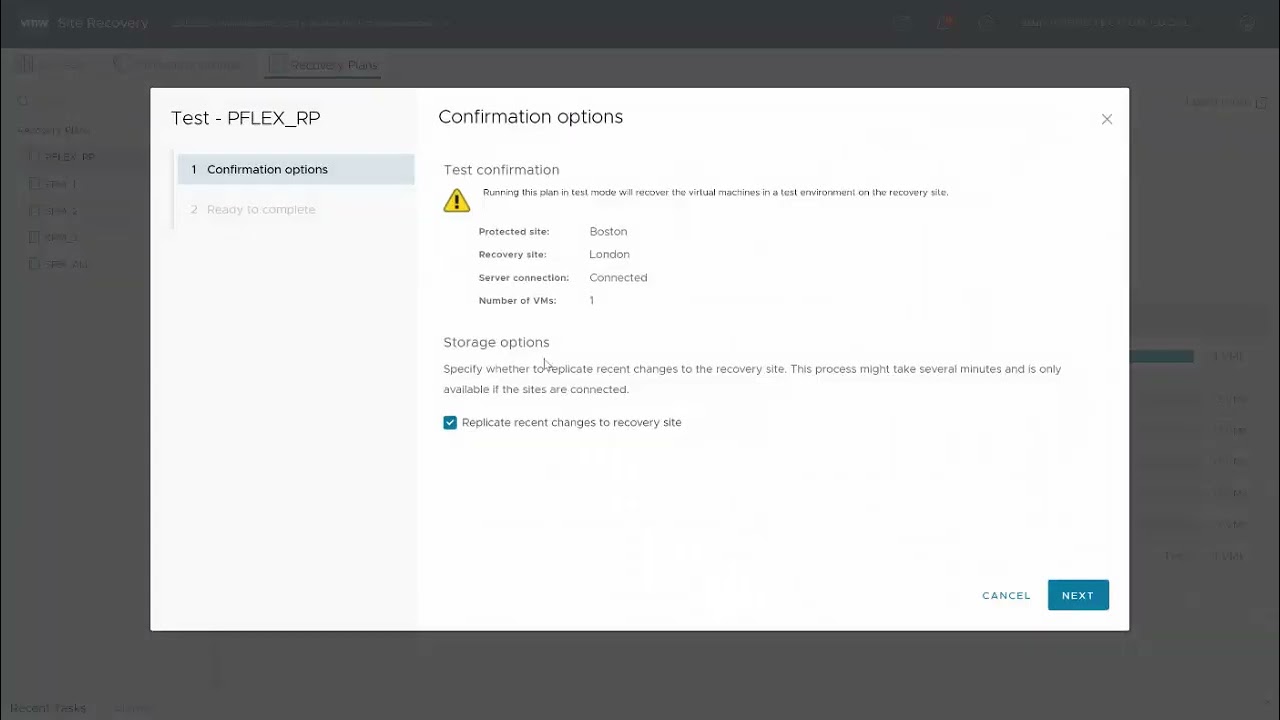Click the CANCEL button

click(x=1006, y=595)
